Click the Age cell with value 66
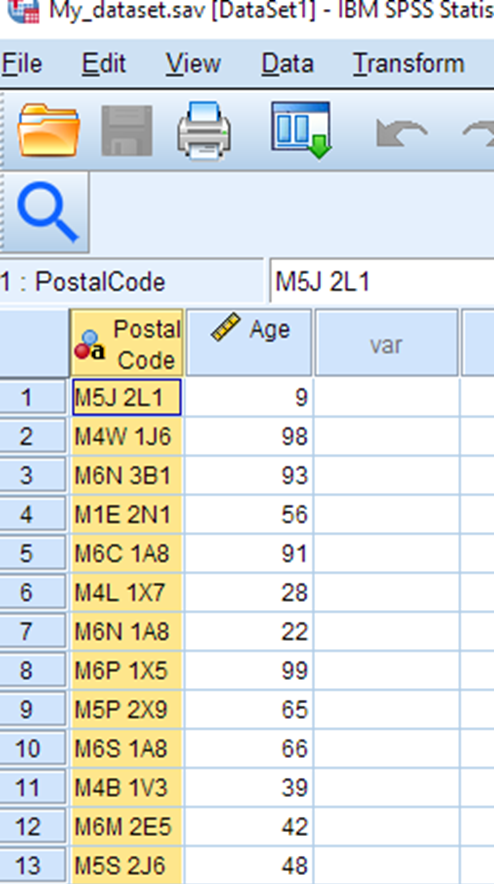494x884 pixels. tap(249, 748)
